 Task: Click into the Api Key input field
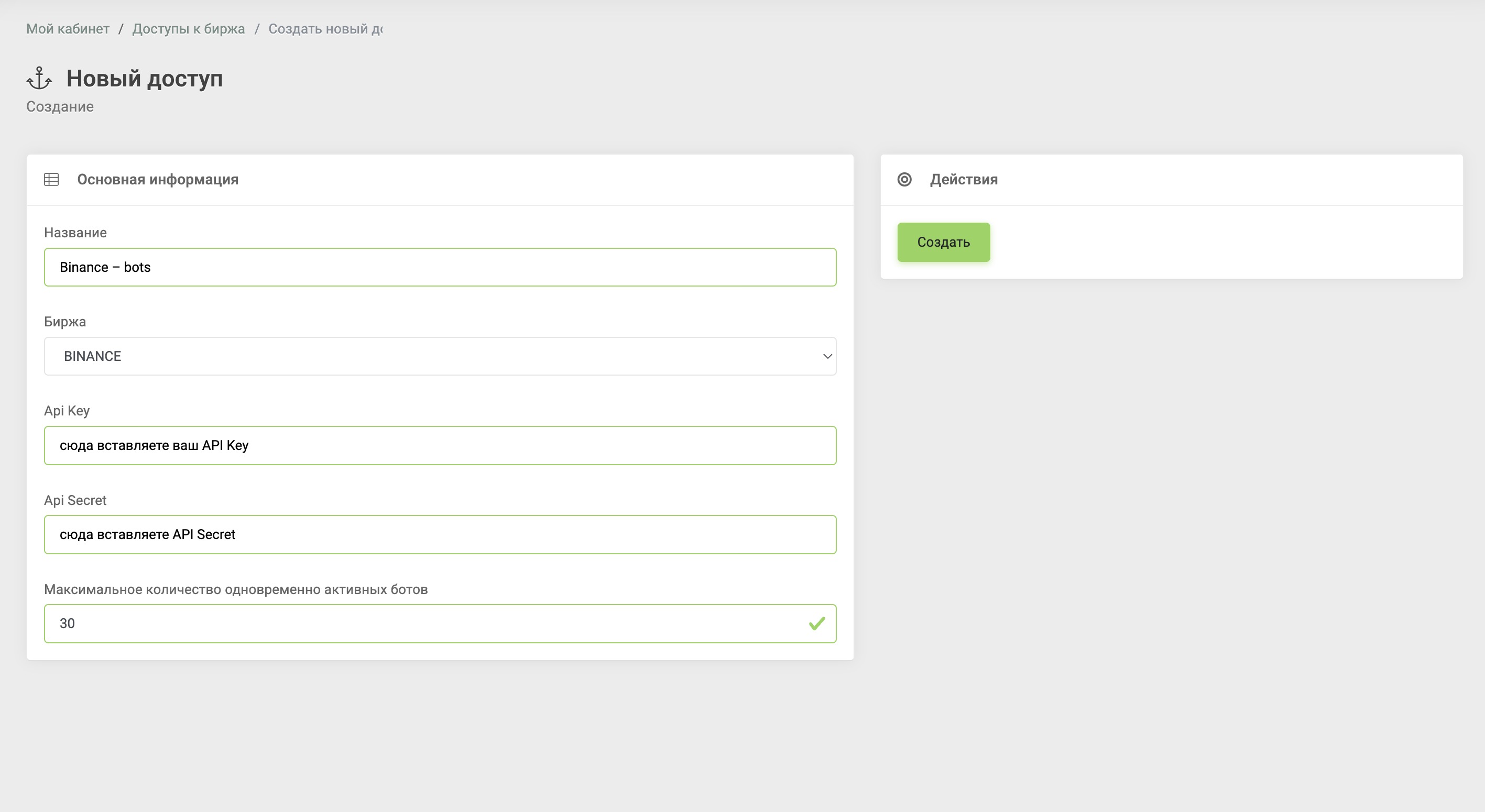point(441,445)
